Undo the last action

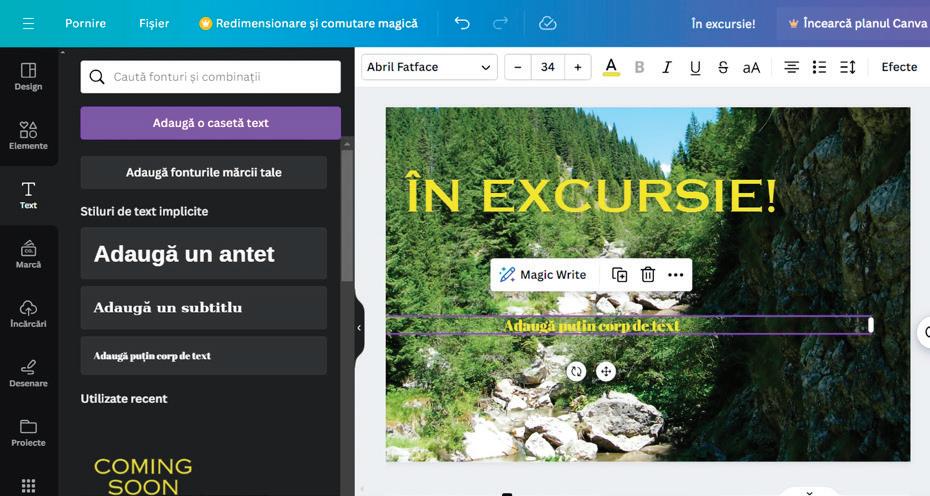(x=462, y=23)
